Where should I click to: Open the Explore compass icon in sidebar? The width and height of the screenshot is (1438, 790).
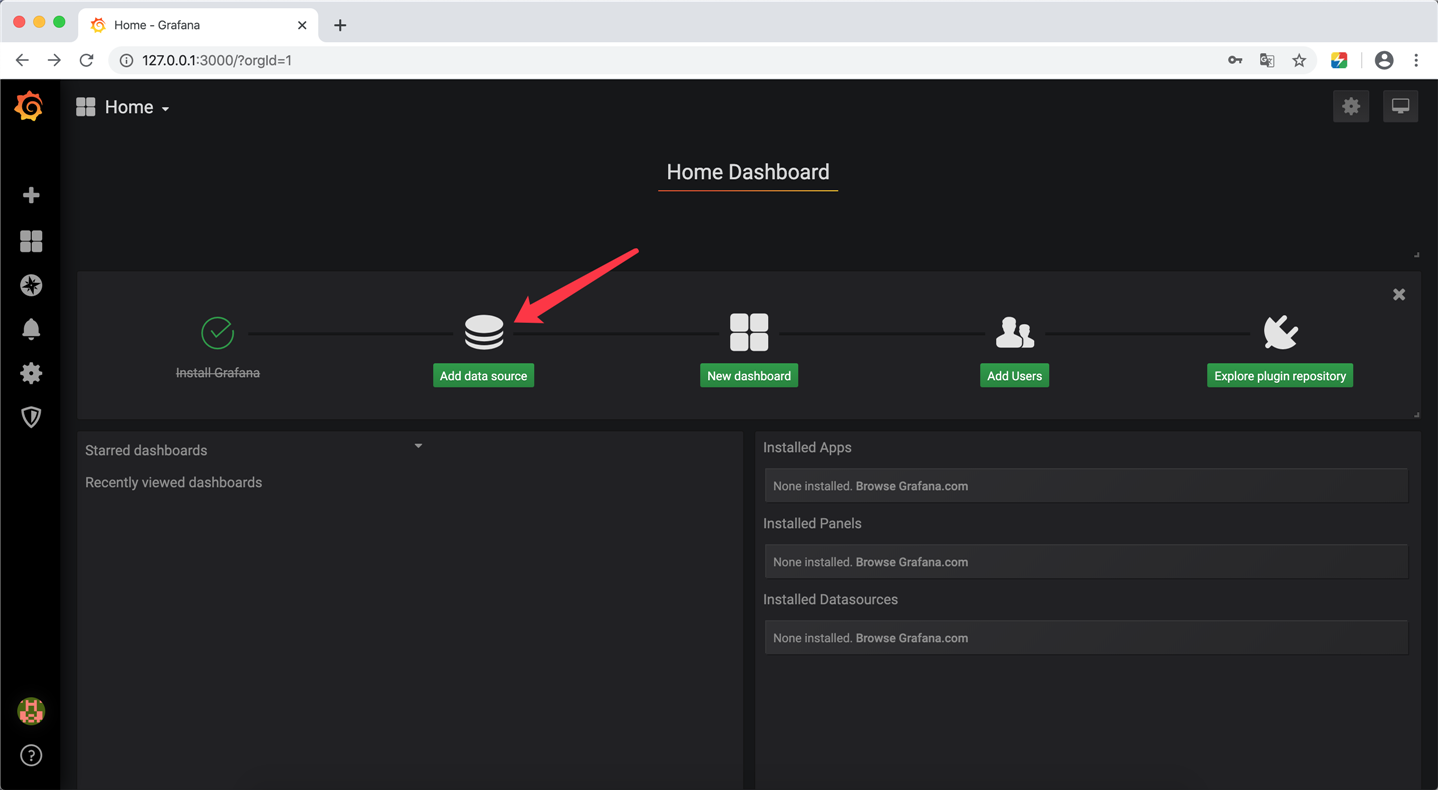coord(31,285)
